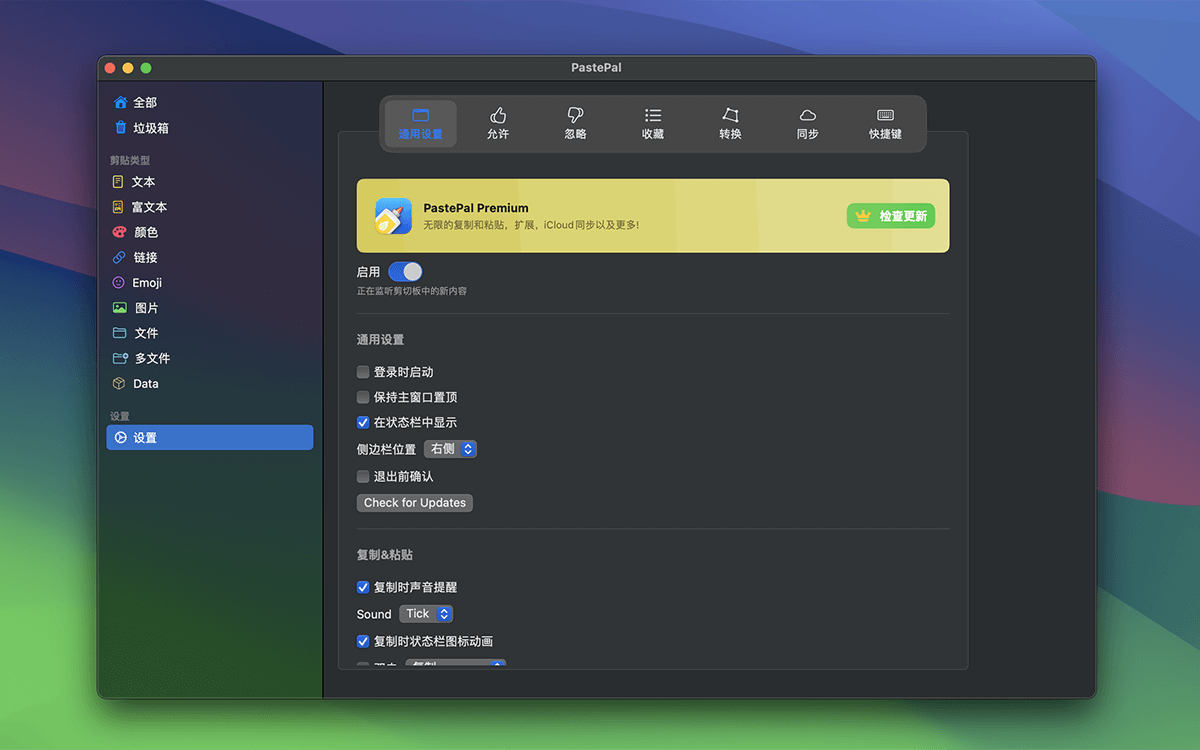
Task: Click the 正在监听剪切板中的新内容 status text
Action: point(412,292)
